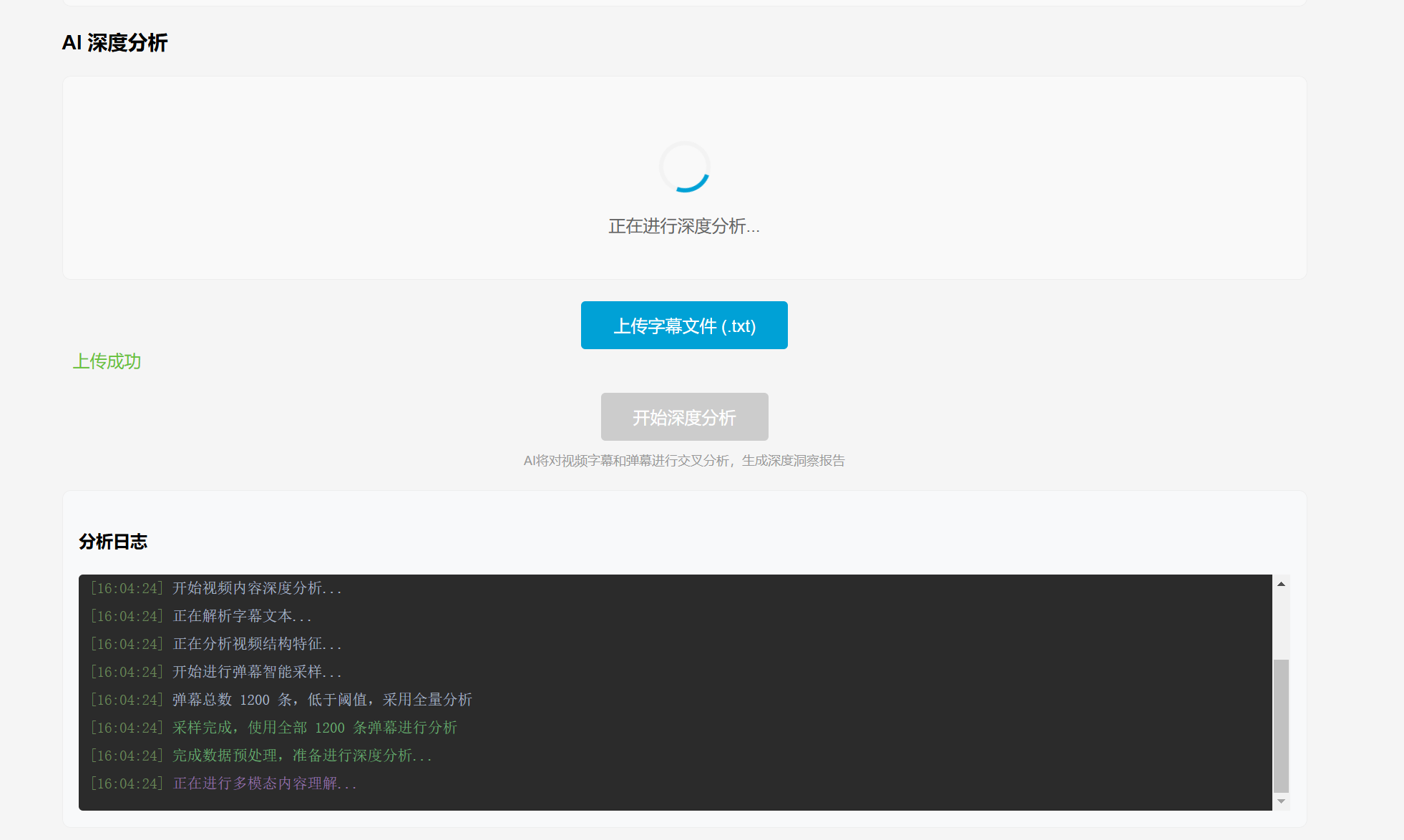This screenshot has width=1404, height=840.
Task: Click the log scrollbar up arrow
Action: [1281, 584]
